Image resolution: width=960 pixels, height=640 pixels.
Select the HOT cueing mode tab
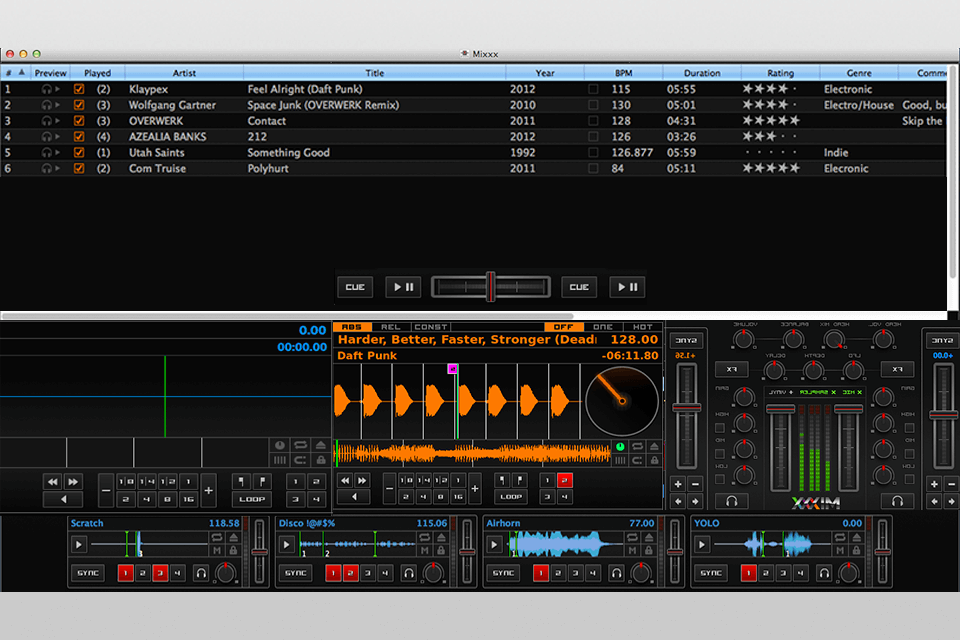642,327
